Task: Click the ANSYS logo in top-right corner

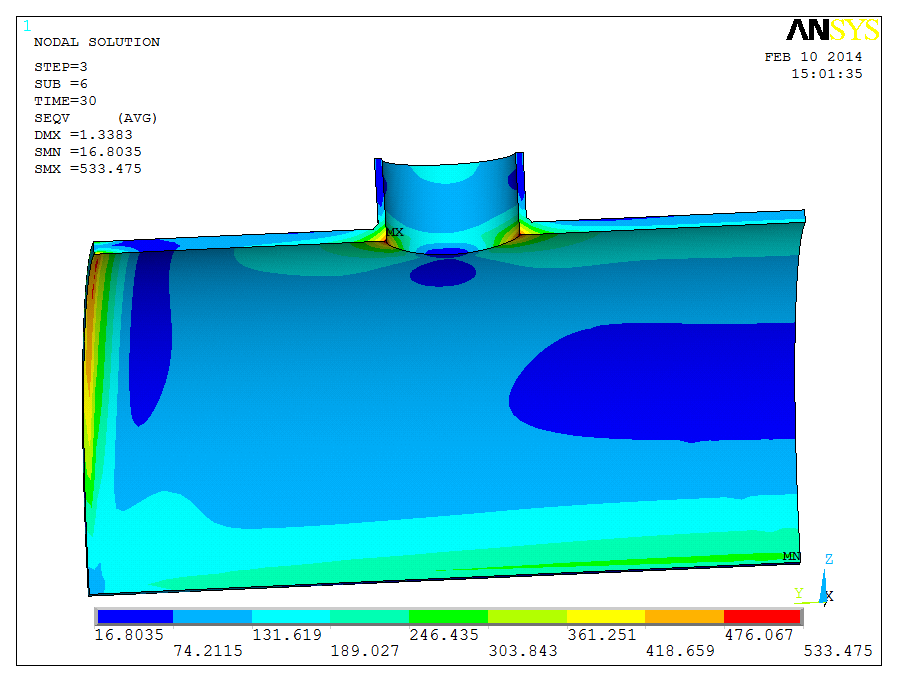Action: (x=832, y=30)
